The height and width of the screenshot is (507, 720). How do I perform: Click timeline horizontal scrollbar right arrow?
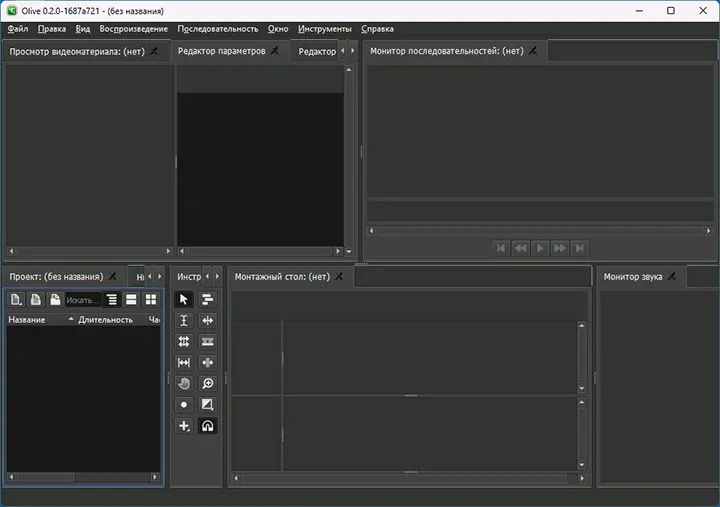click(582, 479)
